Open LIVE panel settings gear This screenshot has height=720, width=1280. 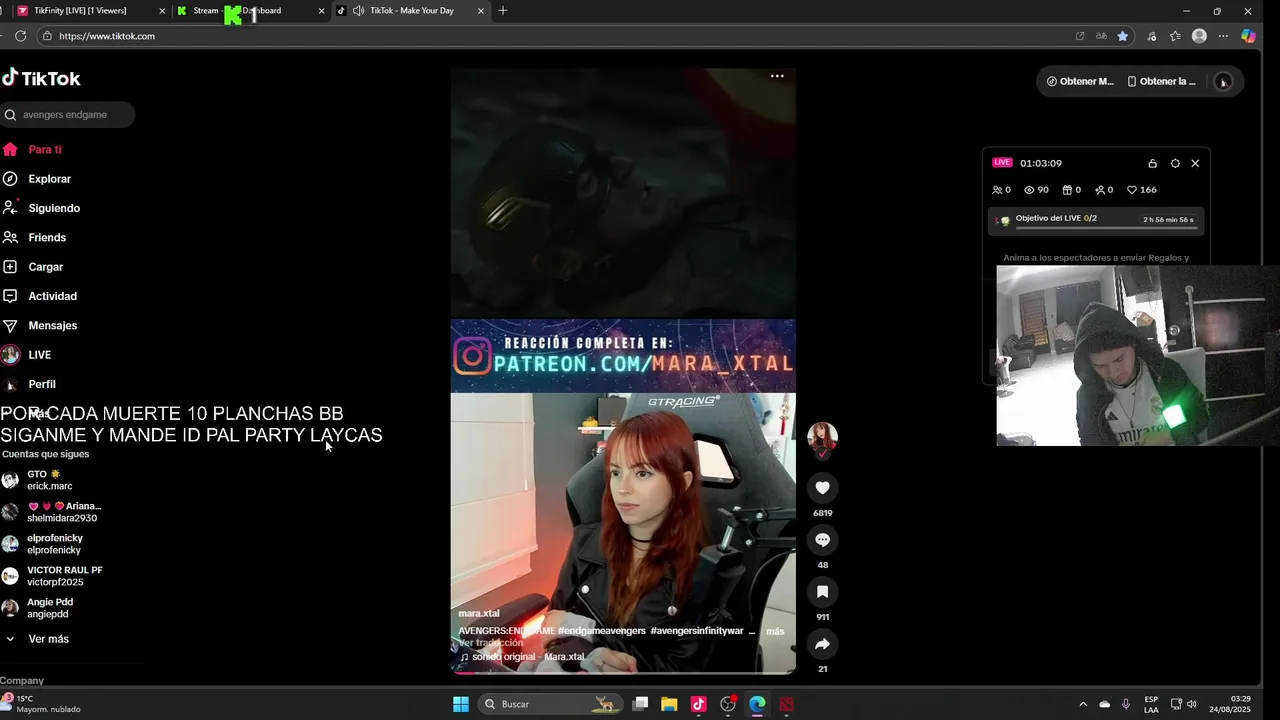pos(1175,163)
